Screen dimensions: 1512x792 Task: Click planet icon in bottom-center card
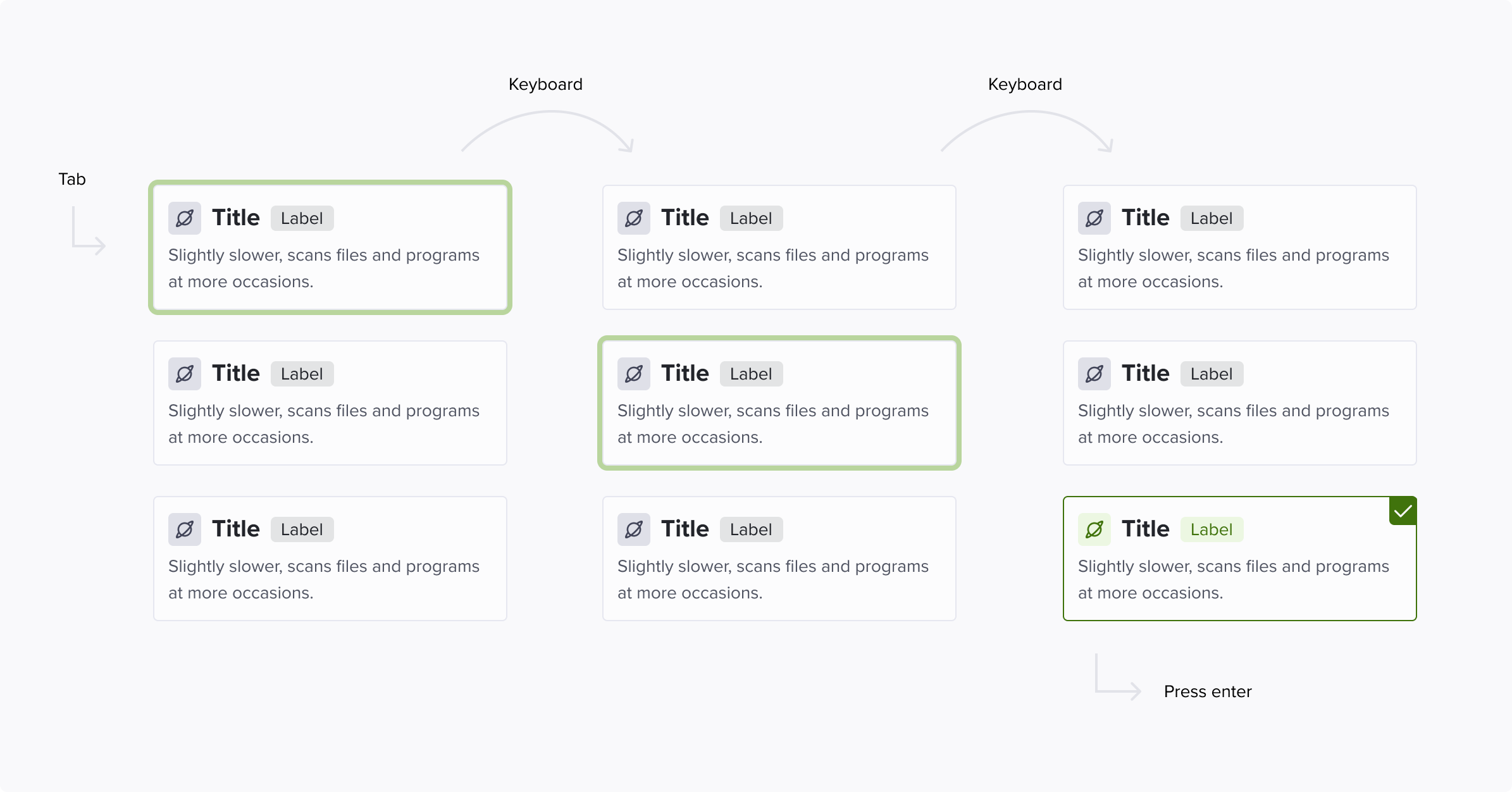(634, 529)
